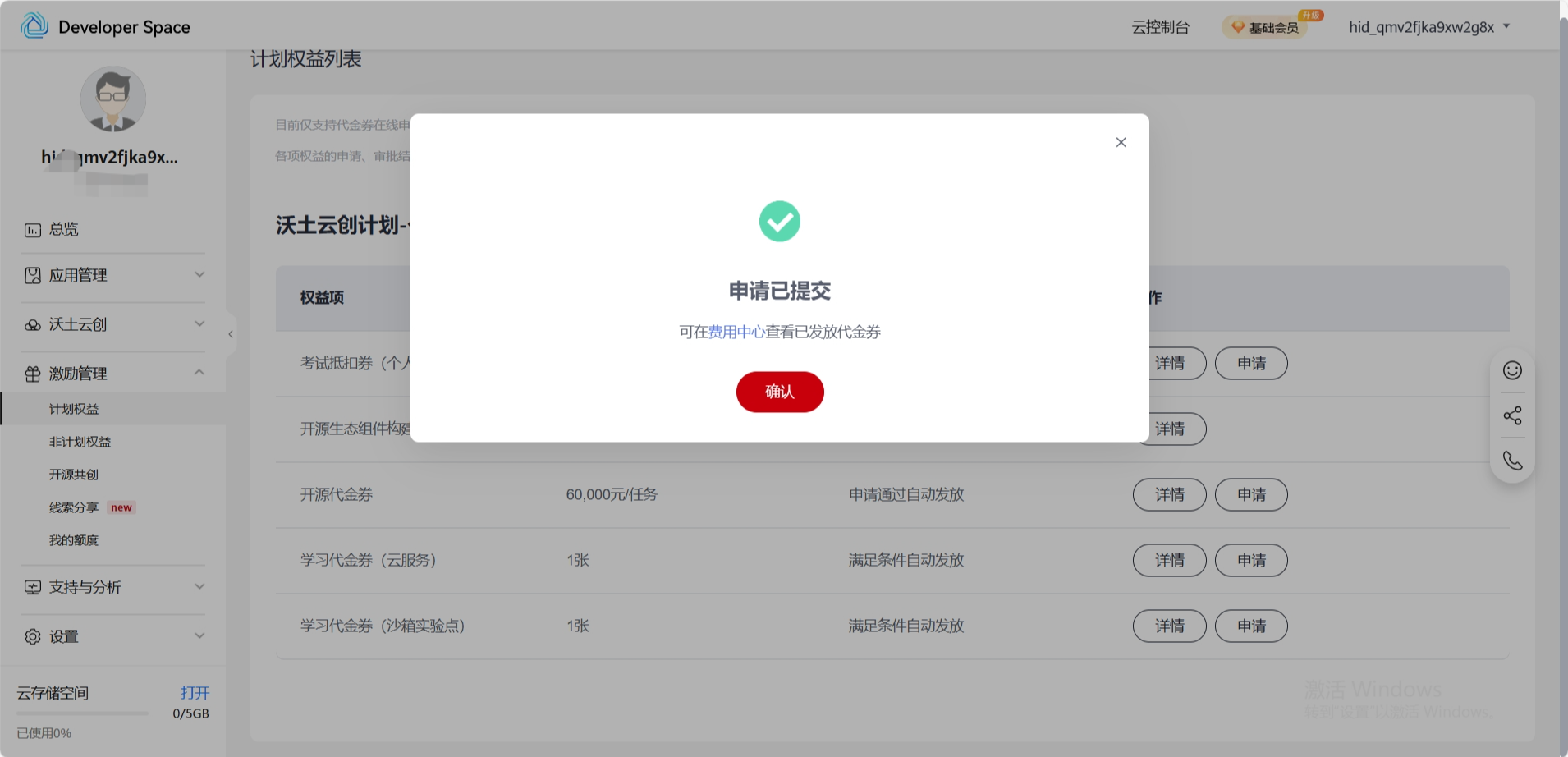Open the 费用中心 link in dialog
The width and height of the screenshot is (1568, 757).
736,332
